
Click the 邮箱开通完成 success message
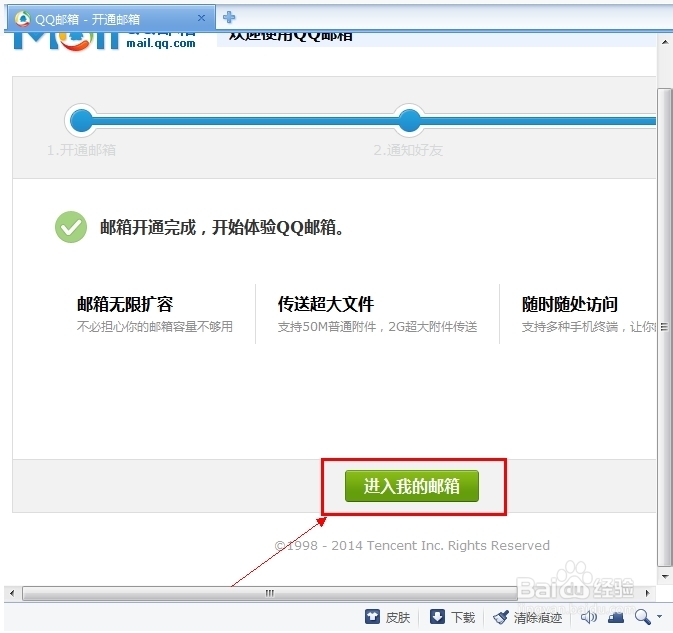[222, 227]
